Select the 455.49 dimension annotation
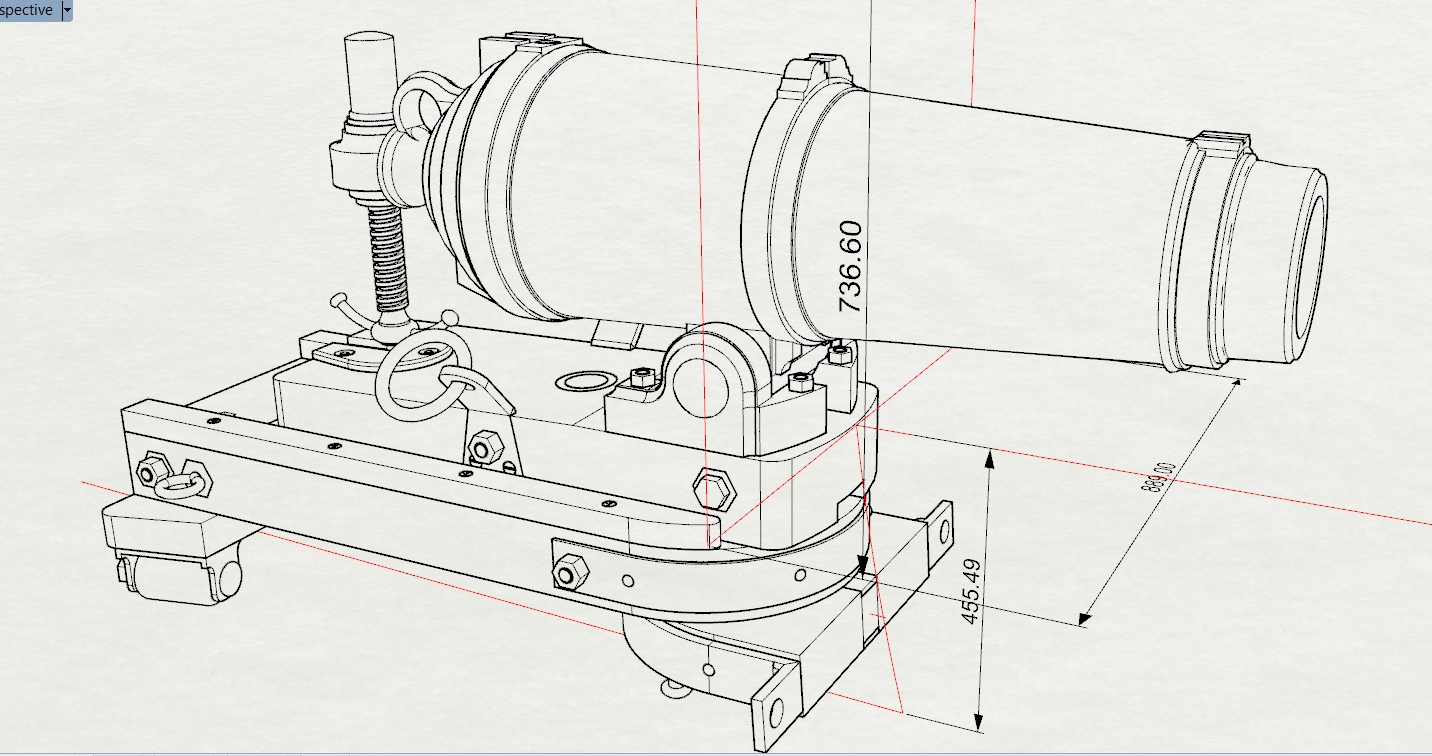1432x756 pixels. pos(971,590)
